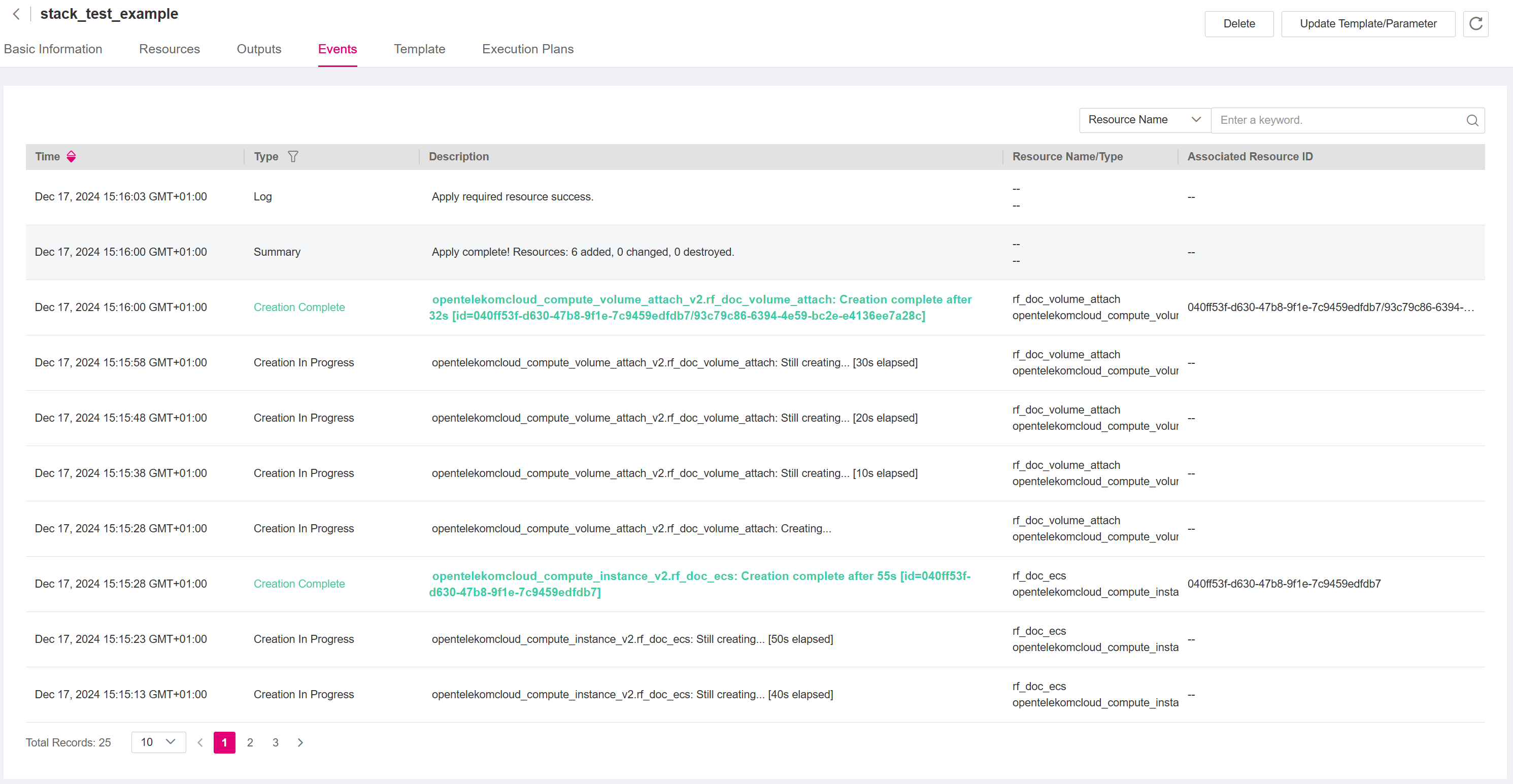Click the Total Records: 25 label
1513x784 pixels.
point(68,742)
